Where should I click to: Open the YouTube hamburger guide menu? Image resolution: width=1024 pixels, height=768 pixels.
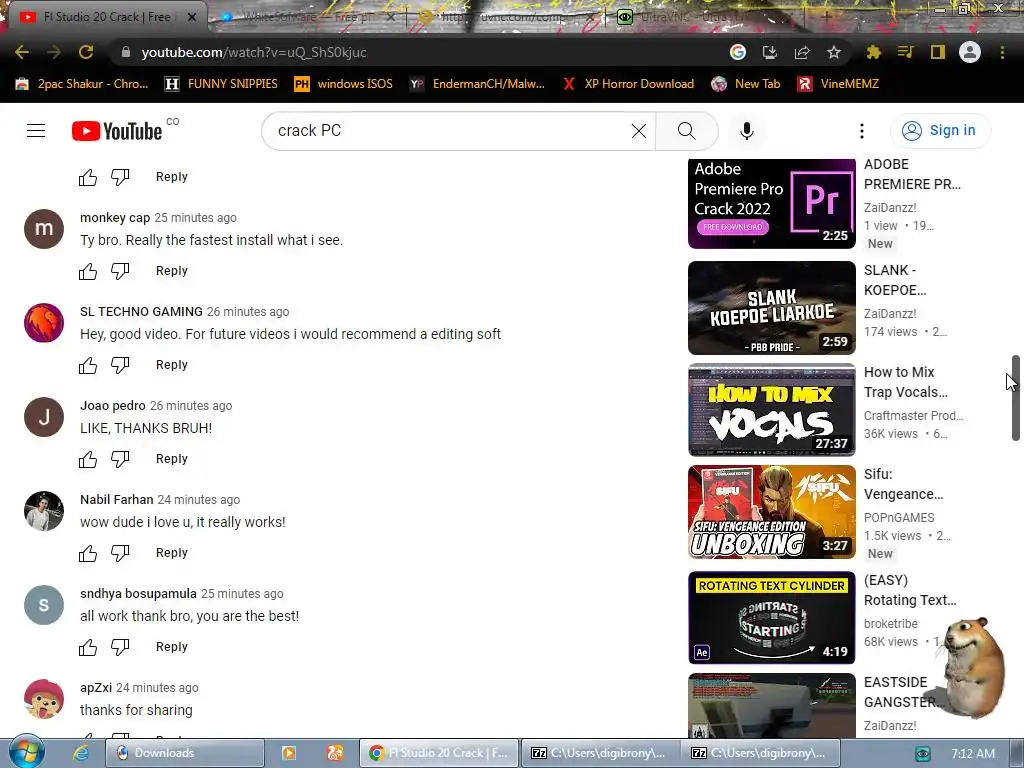[36, 131]
